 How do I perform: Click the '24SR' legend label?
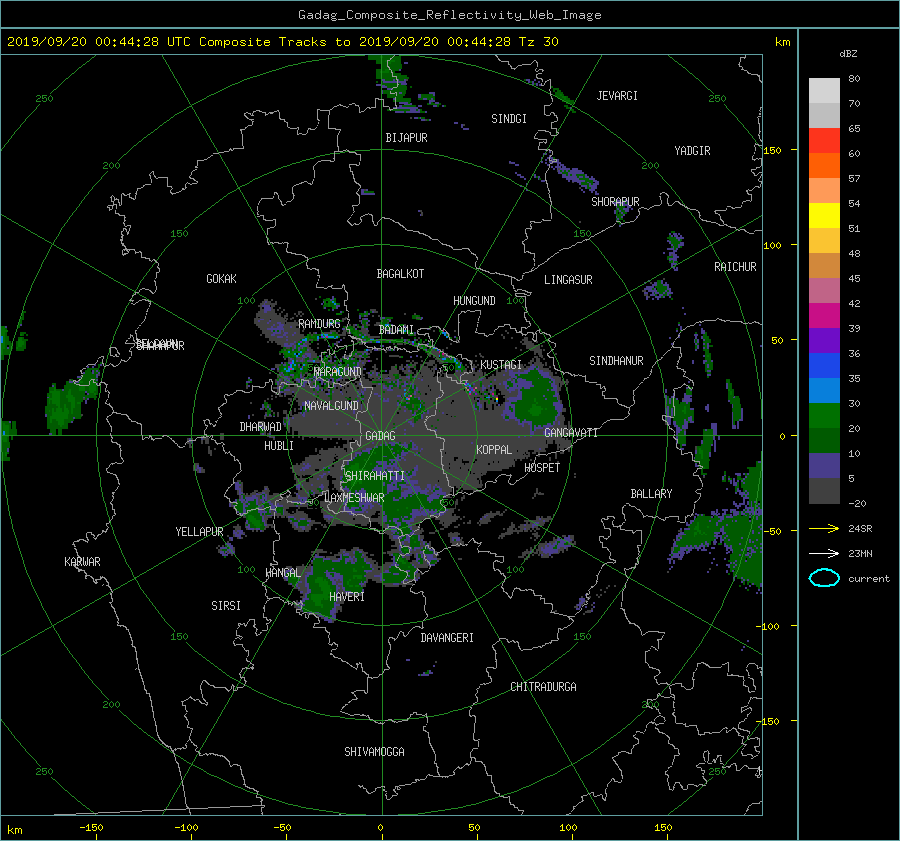(x=860, y=528)
